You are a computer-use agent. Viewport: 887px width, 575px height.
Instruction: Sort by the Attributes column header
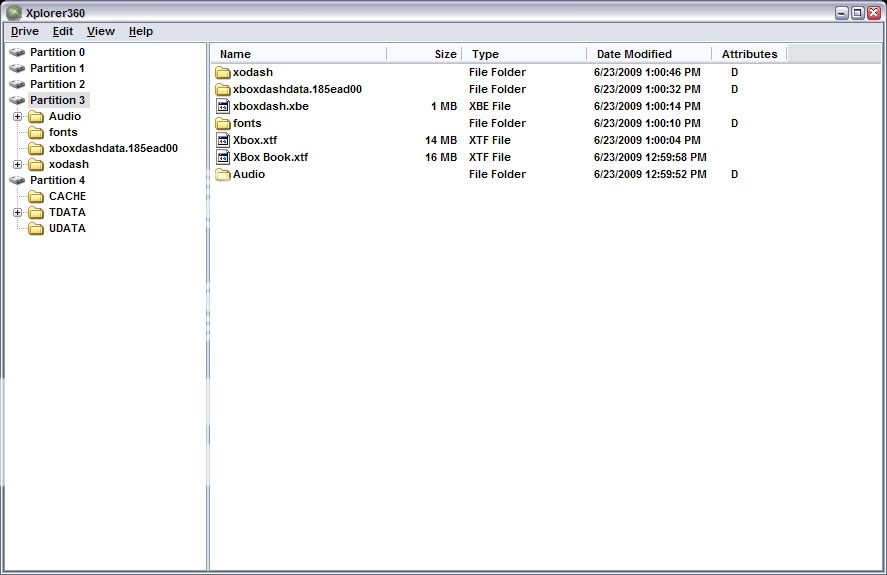[750, 54]
